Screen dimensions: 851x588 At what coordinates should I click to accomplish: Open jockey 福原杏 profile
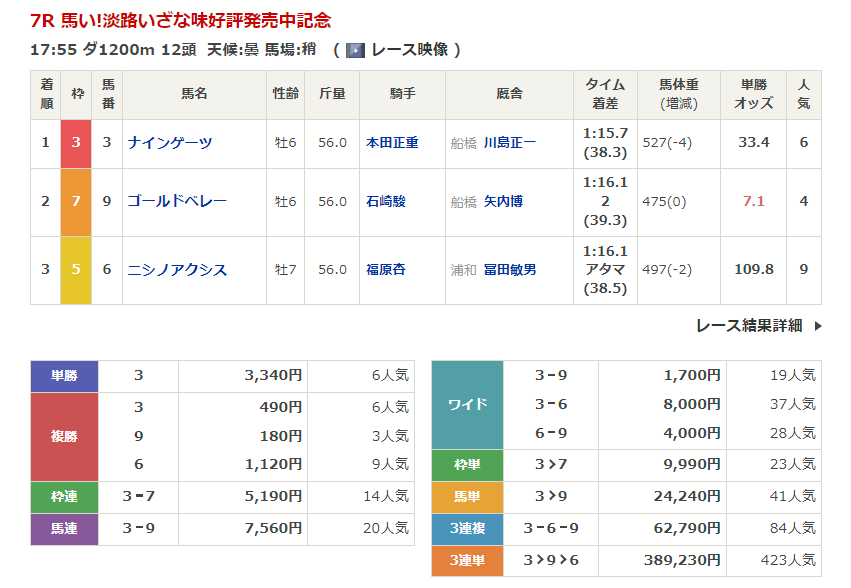385,270
